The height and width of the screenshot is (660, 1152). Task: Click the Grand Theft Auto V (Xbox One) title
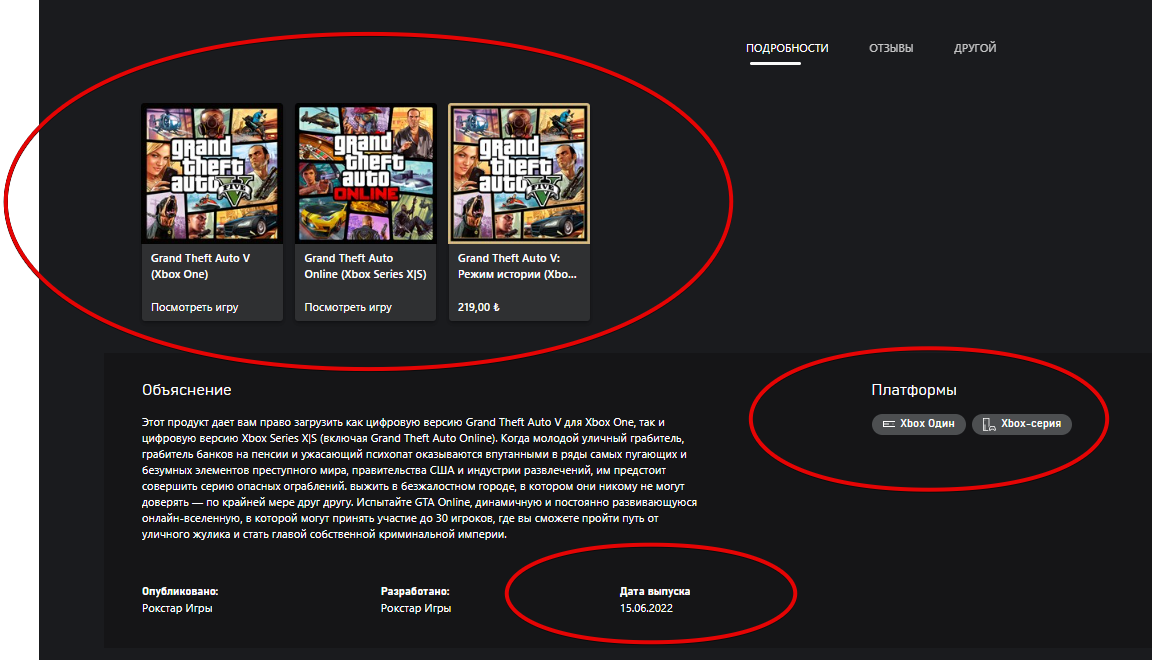pos(201,266)
